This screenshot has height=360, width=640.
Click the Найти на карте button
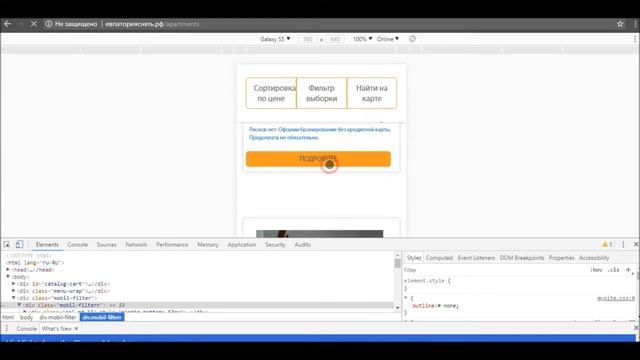371,93
